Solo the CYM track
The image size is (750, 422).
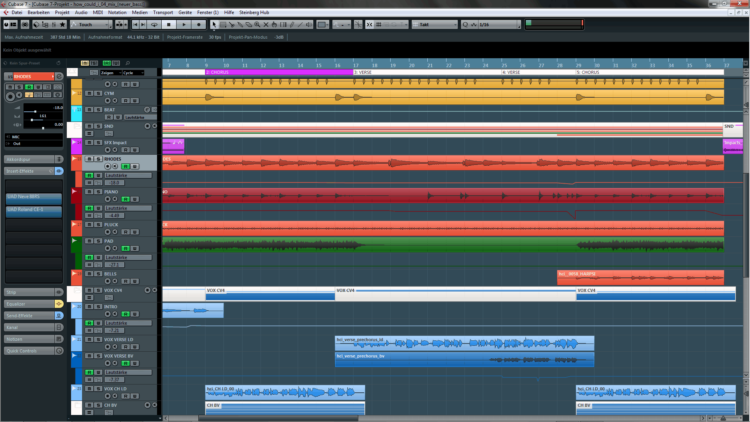point(98,93)
